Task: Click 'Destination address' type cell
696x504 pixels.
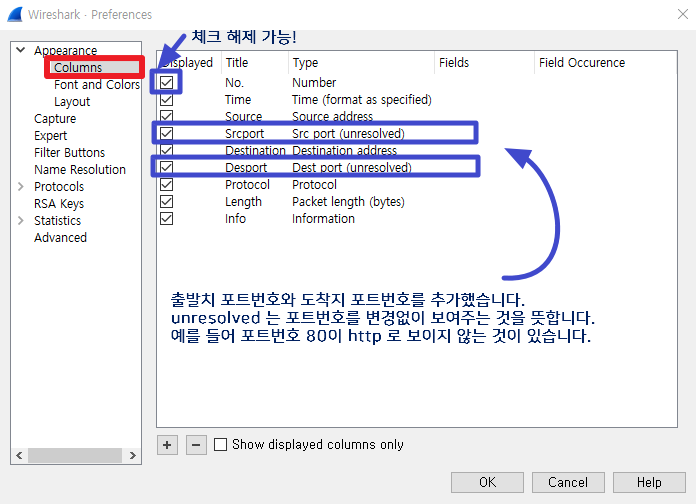Action: [x=344, y=151]
